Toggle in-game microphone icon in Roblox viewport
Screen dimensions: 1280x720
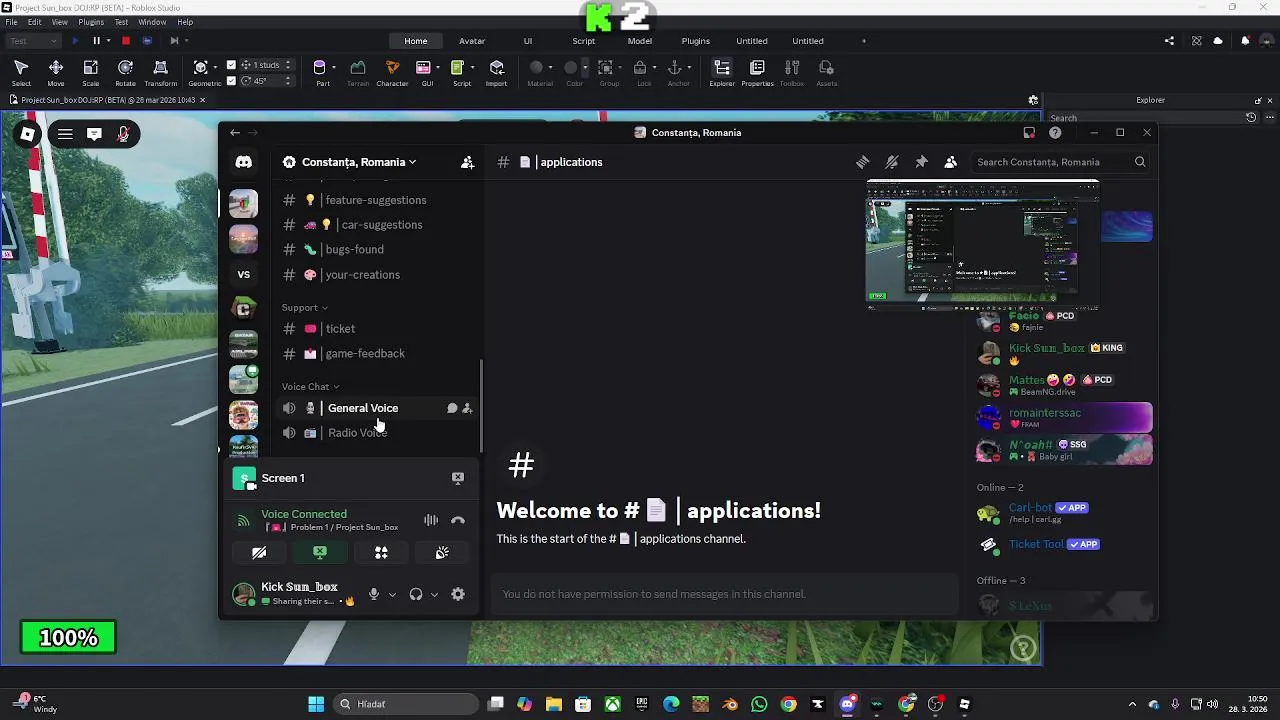[x=123, y=134]
